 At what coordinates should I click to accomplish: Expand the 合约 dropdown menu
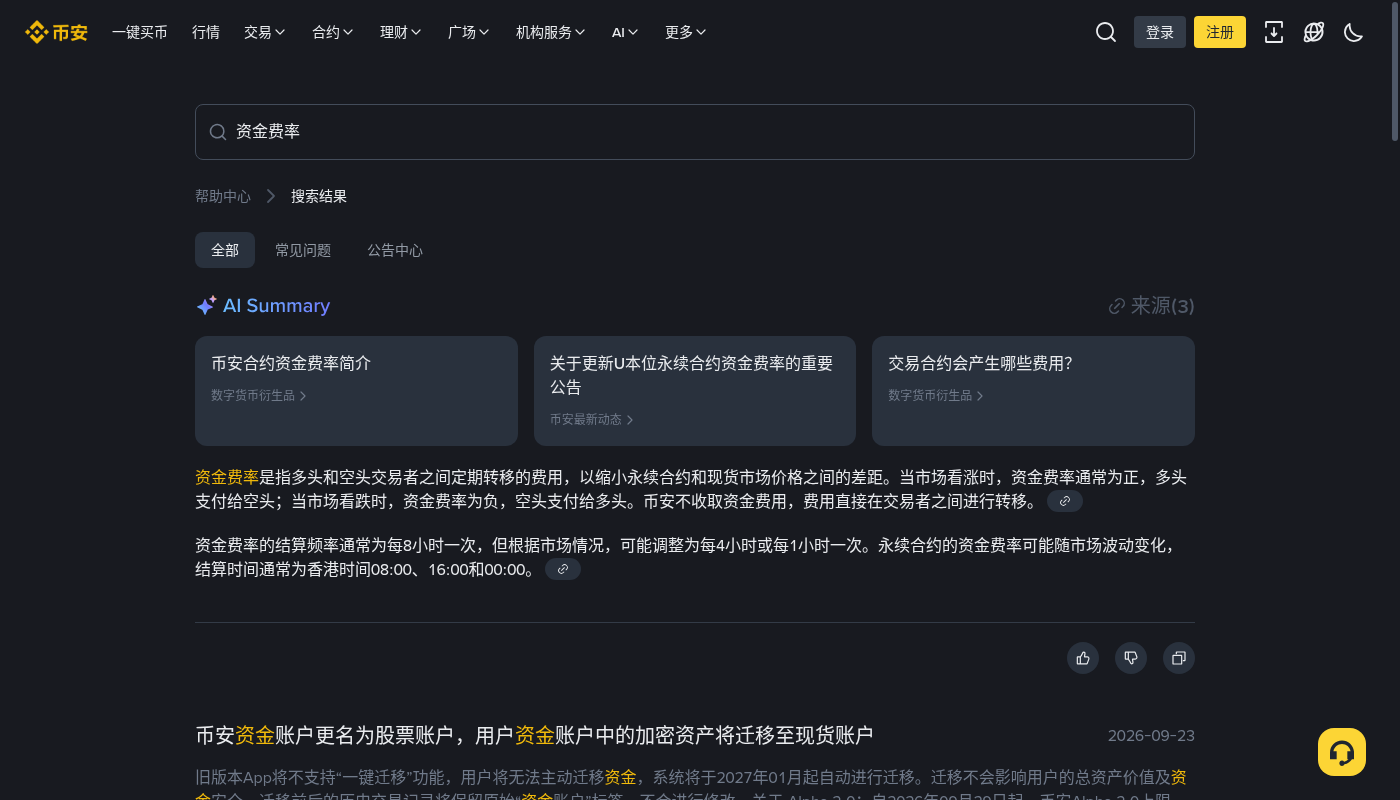pos(333,32)
